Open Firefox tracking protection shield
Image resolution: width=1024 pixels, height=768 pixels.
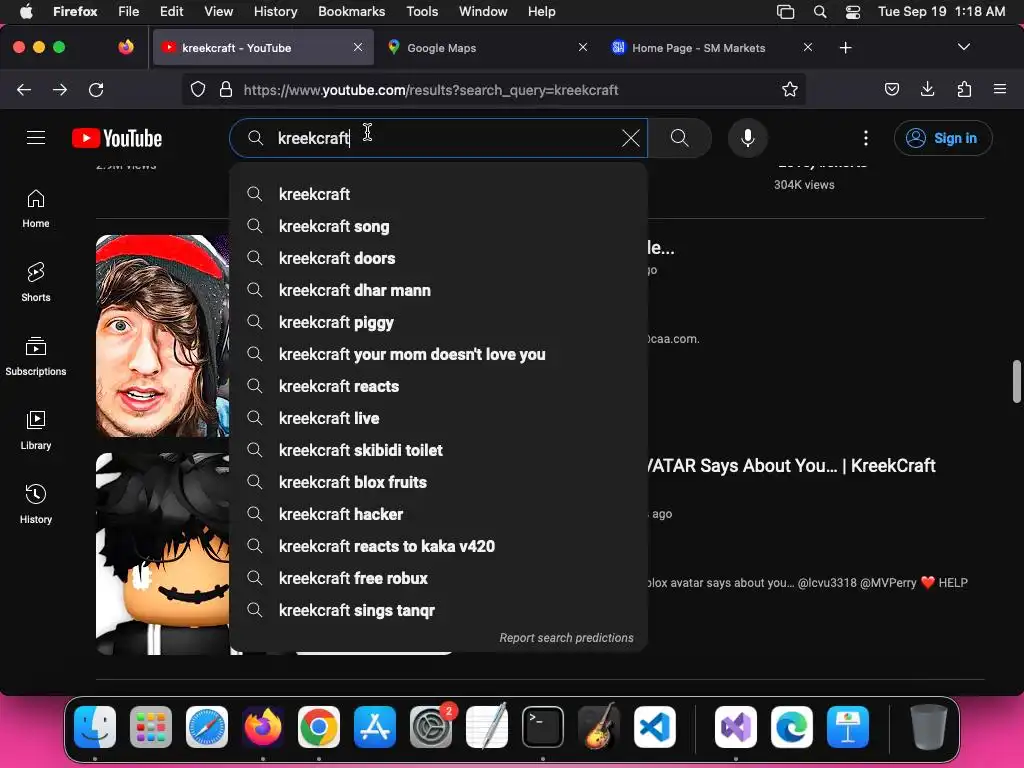tap(198, 89)
